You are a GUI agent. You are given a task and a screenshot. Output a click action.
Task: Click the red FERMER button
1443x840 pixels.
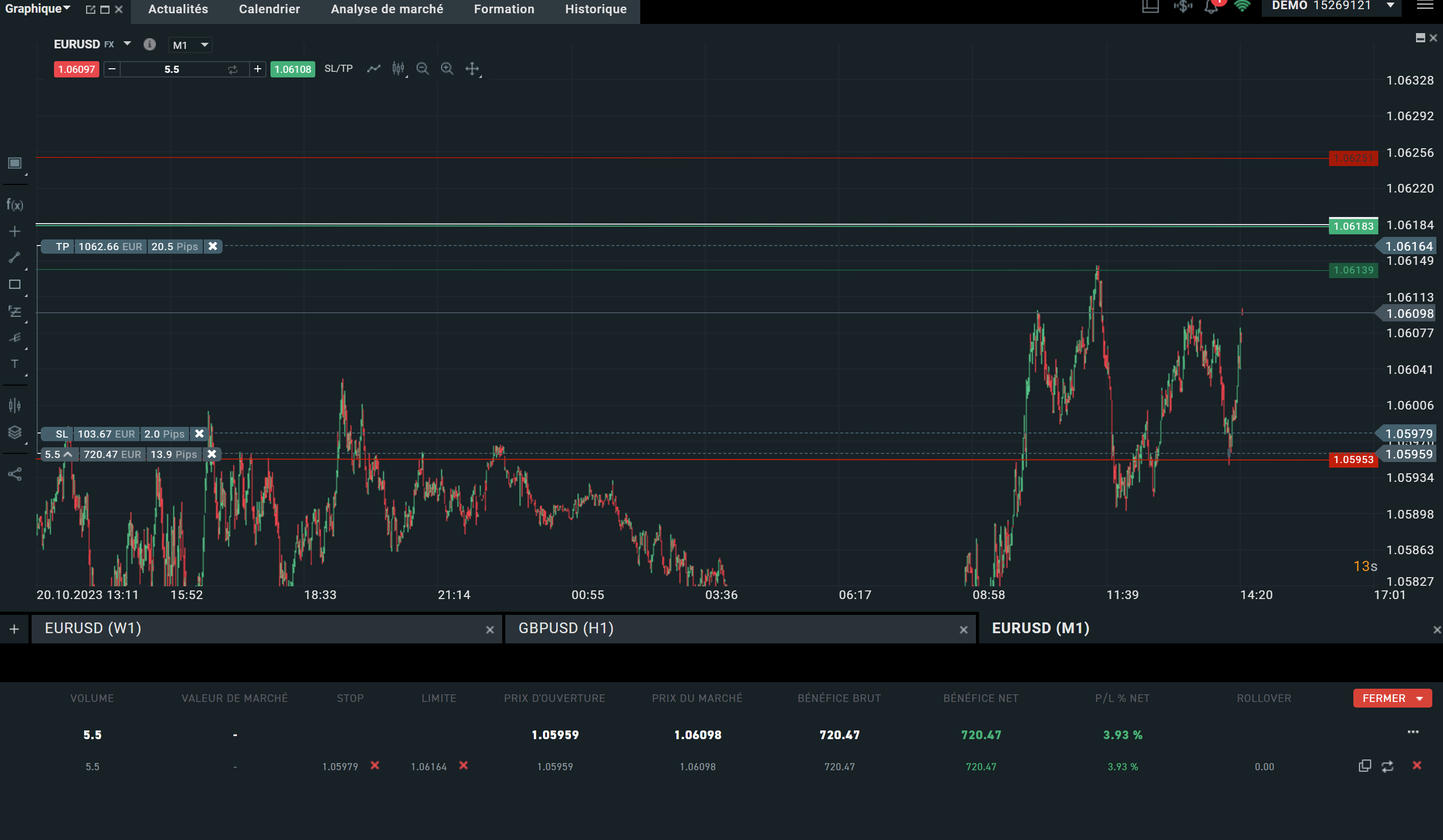point(1384,698)
